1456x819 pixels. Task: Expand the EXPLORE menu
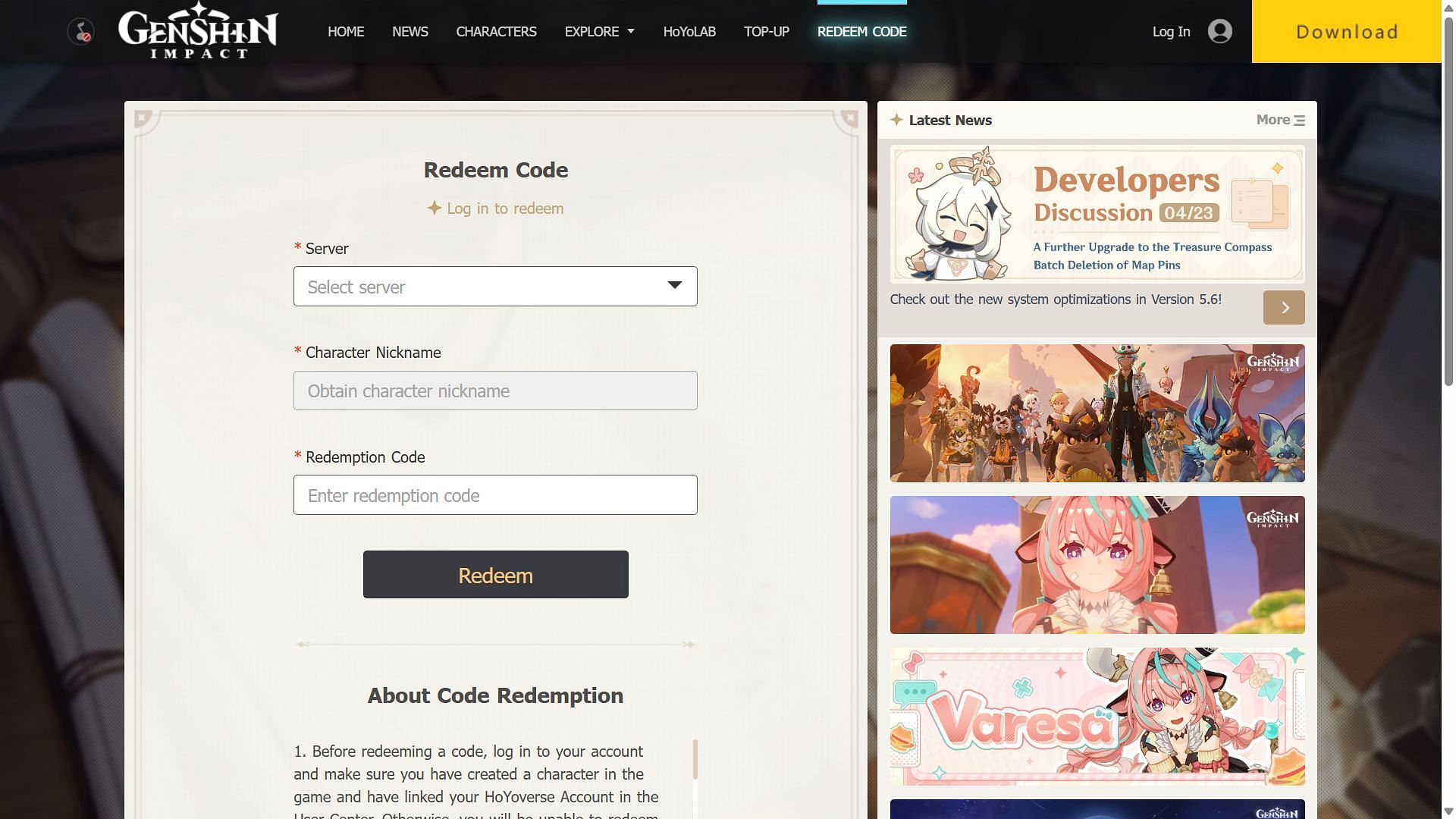tap(599, 32)
